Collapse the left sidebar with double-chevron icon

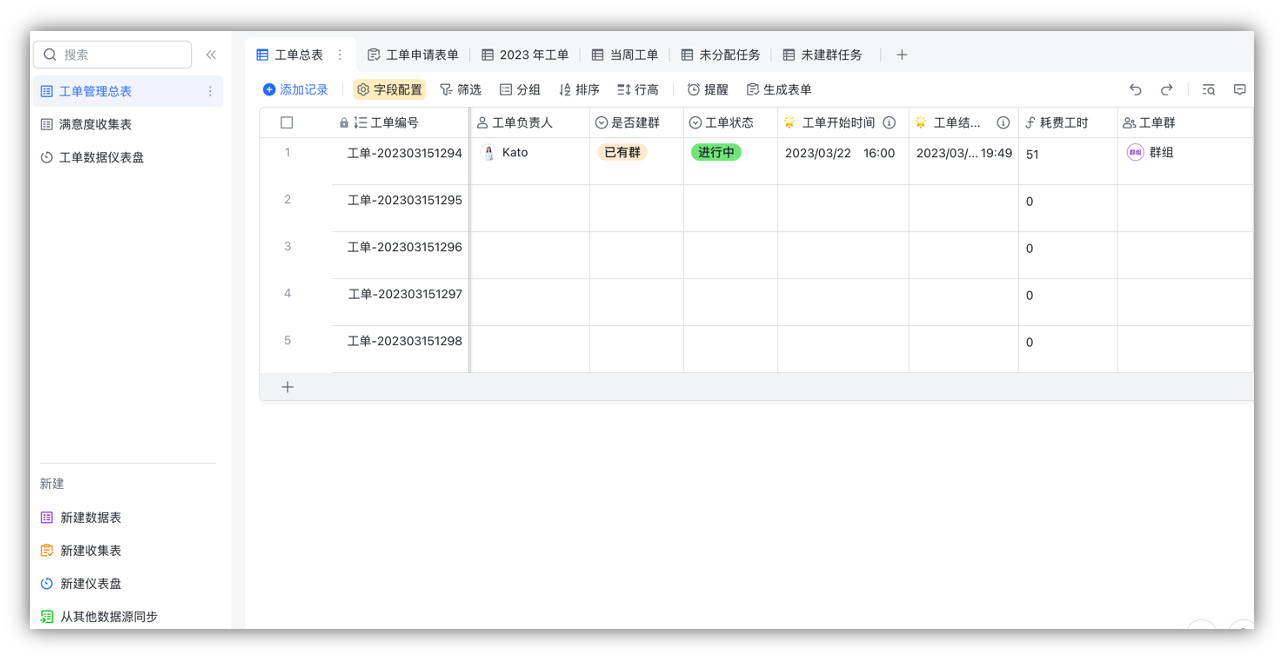click(x=211, y=55)
